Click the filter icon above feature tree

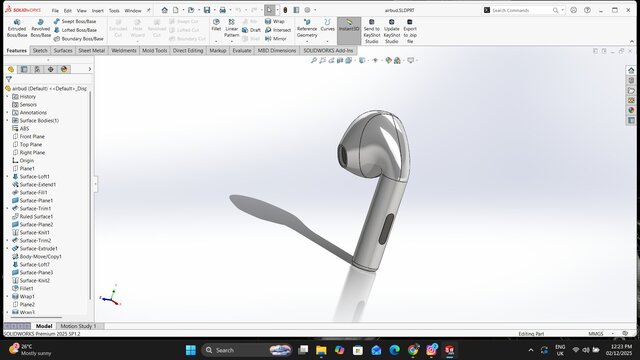(x=9, y=79)
